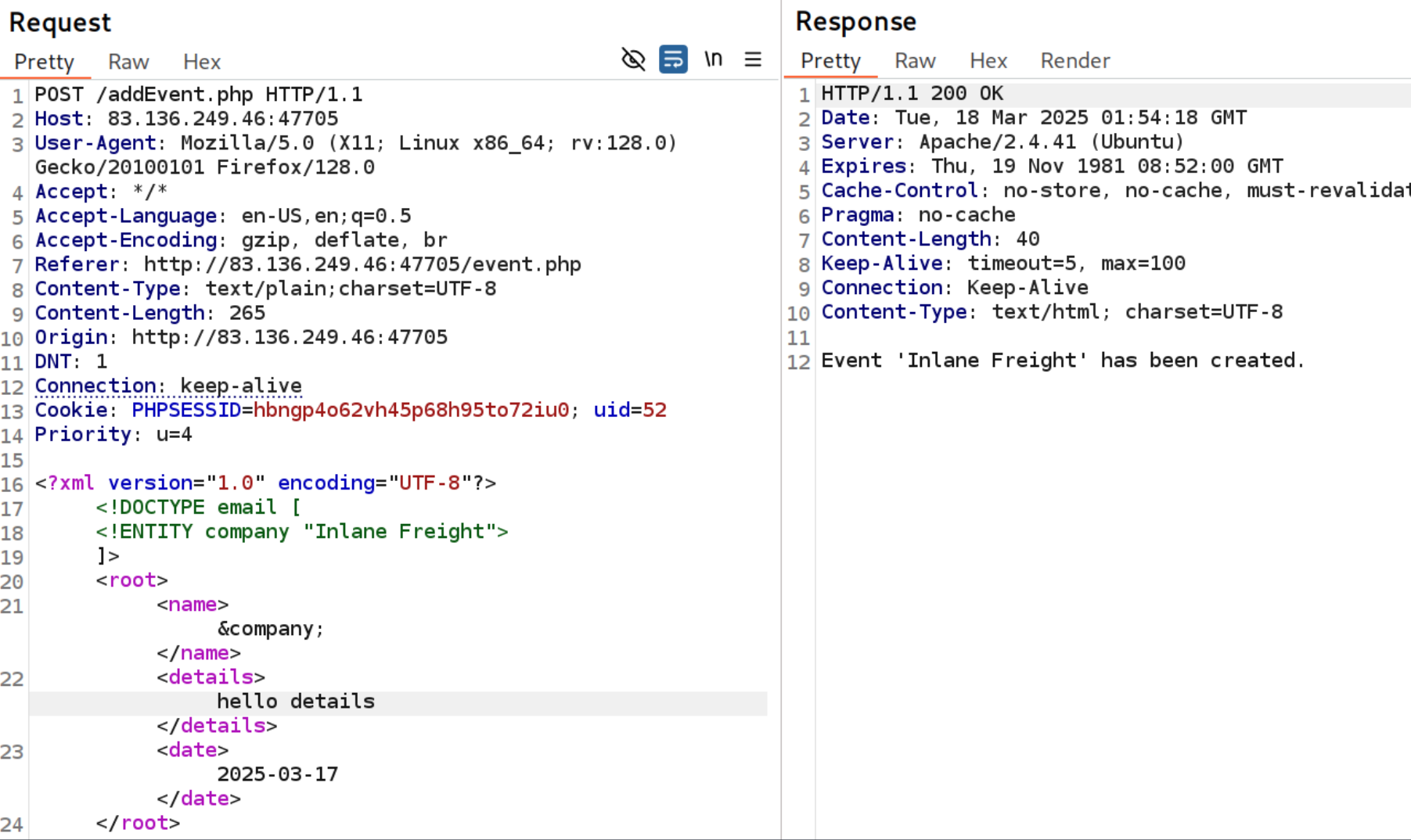
Task: Click the uid cookie value 52
Action: click(x=654, y=410)
